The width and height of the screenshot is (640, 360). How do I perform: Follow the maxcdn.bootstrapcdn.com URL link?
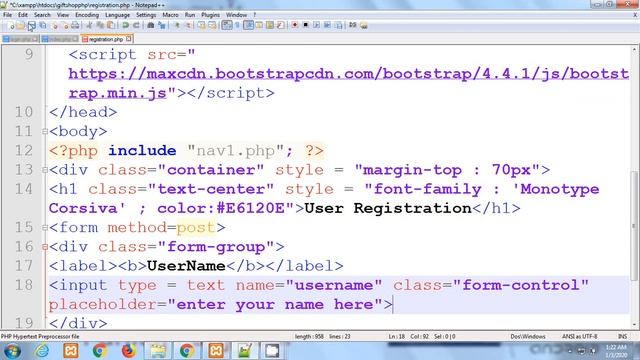349,74
